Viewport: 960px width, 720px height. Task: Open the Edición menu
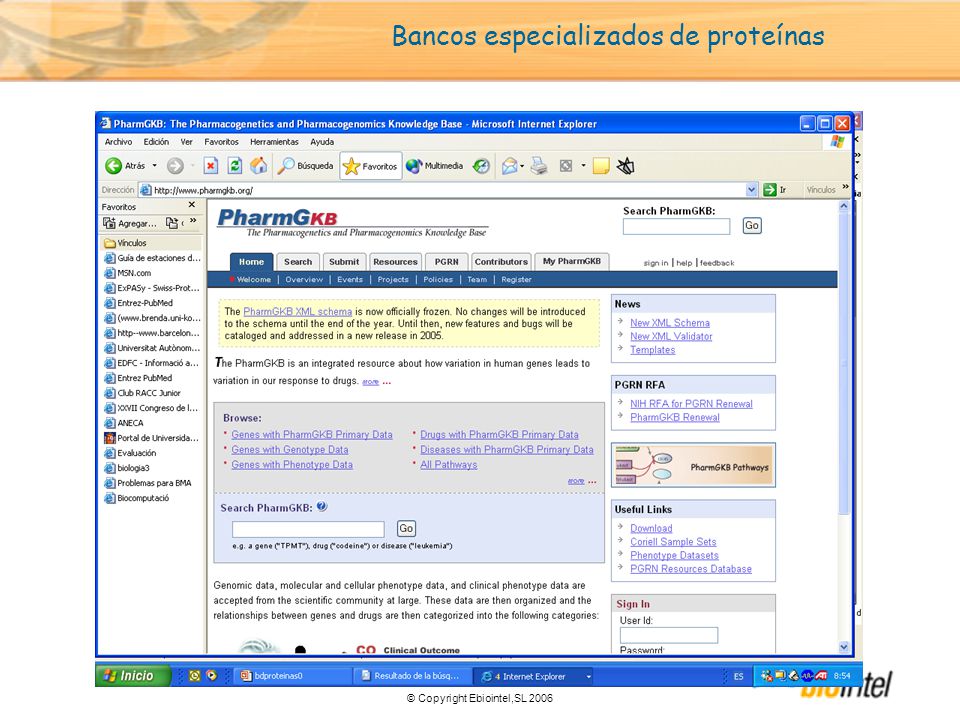click(x=156, y=142)
